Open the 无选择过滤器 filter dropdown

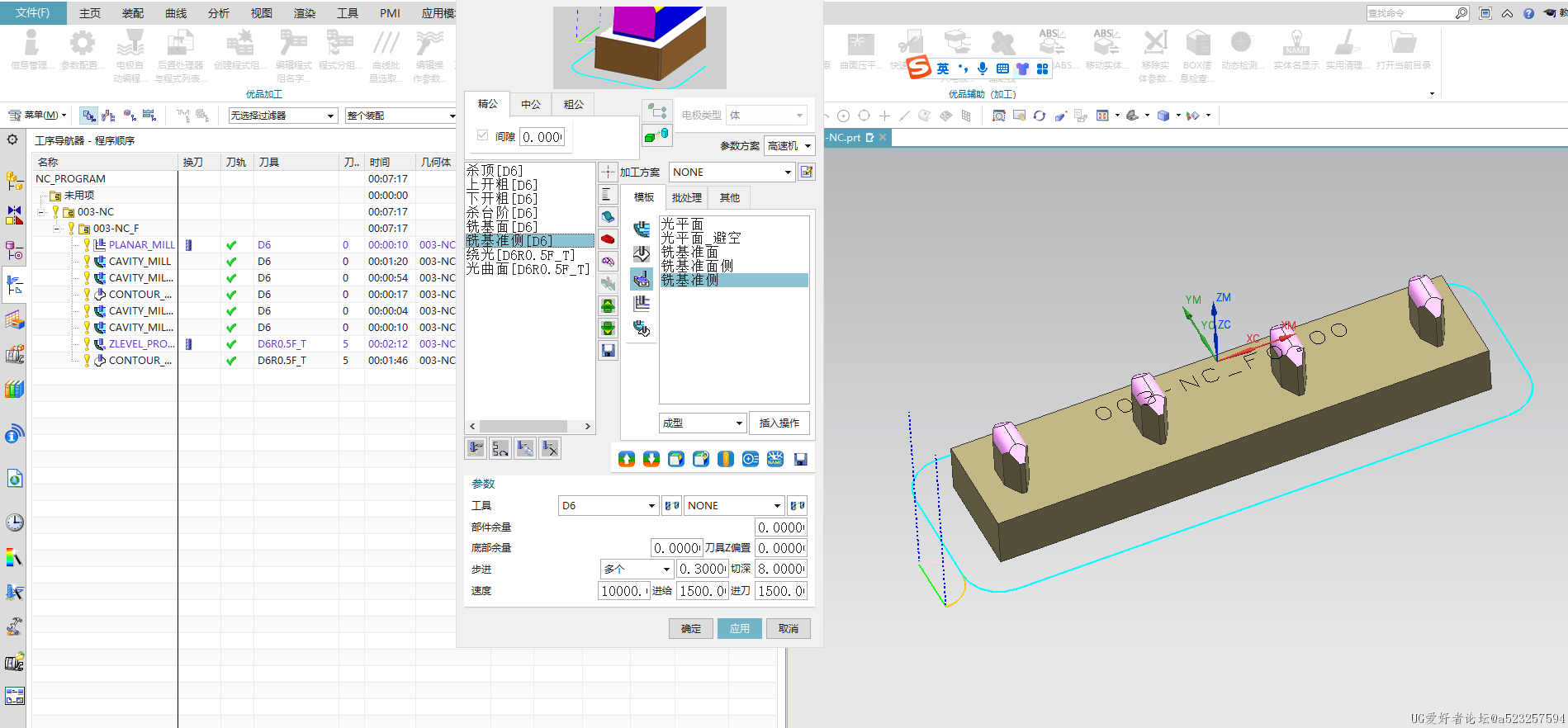283,116
